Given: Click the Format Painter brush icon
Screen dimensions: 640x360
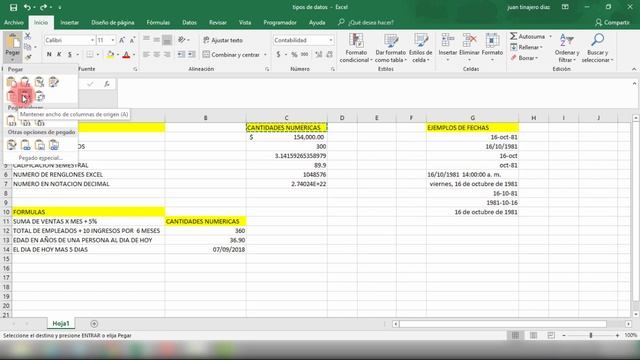Looking at the screenshot, I should (x=28, y=57).
